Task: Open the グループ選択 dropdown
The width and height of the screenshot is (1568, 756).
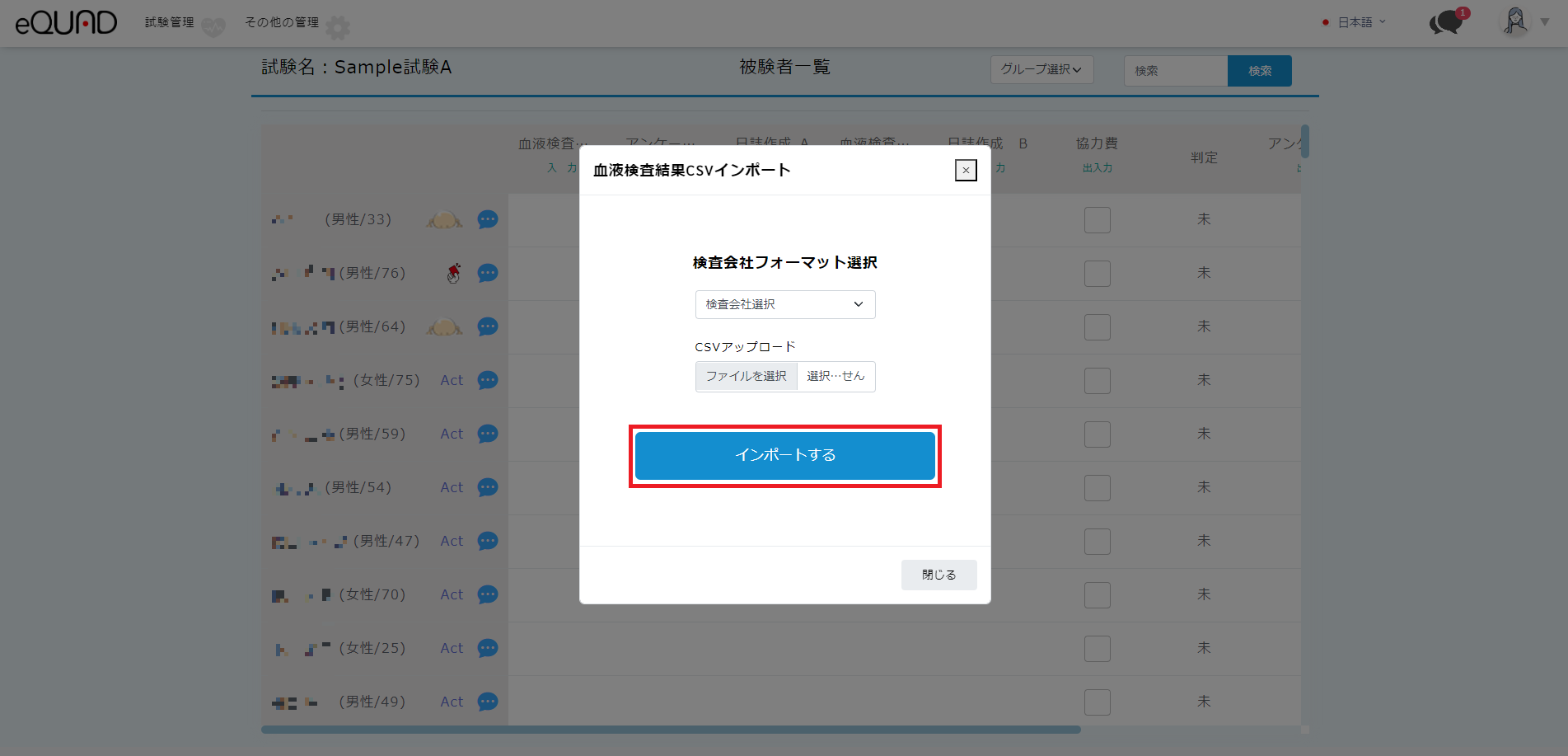Action: 1041,69
